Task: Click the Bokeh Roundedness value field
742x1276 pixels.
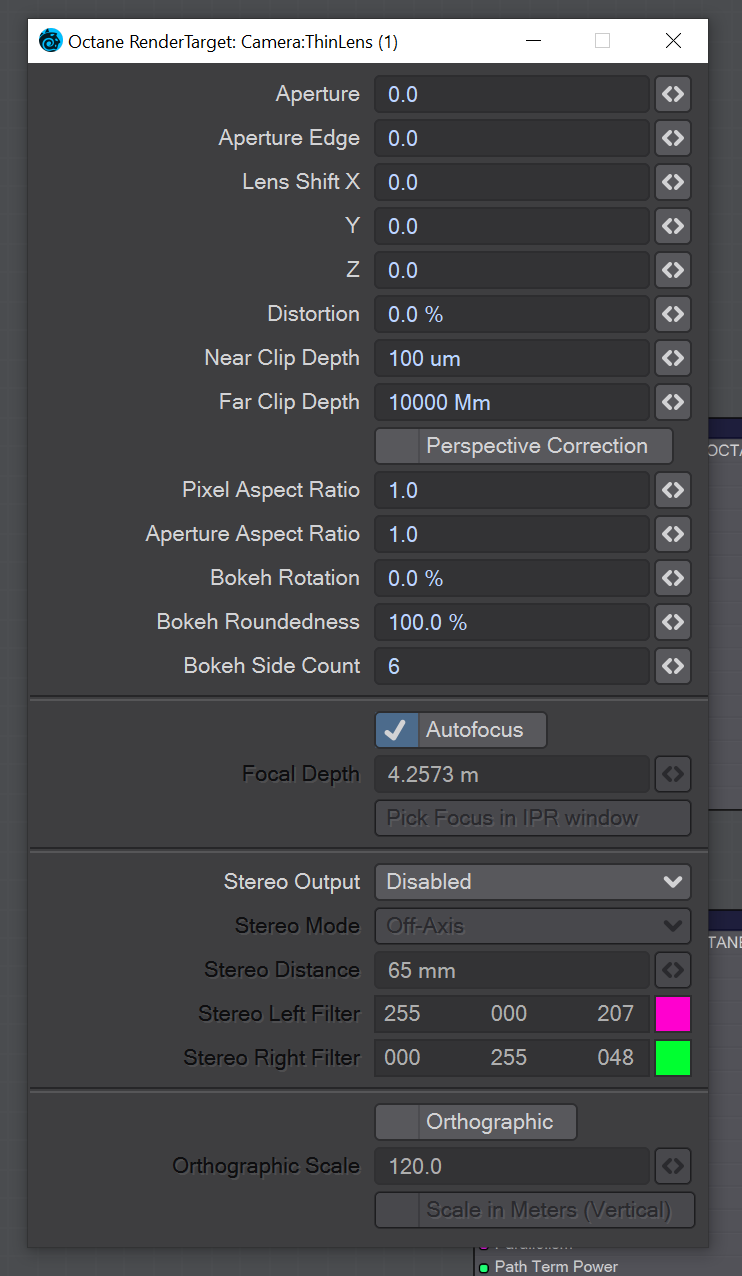Action: click(x=512, y=622)
